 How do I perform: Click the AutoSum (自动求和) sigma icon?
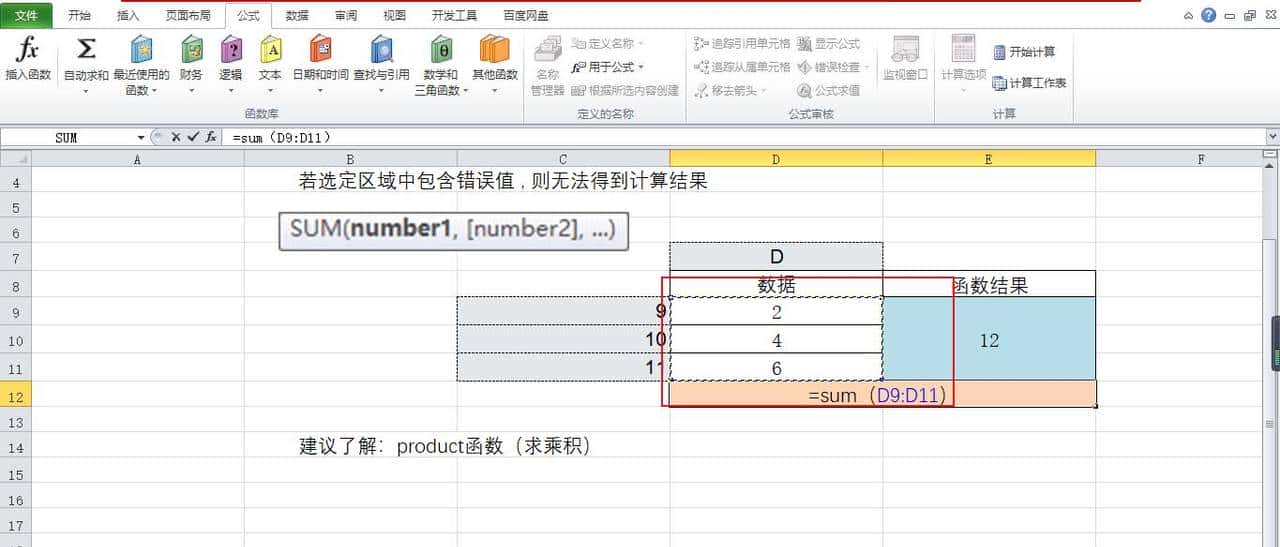[x=86, y=49]
